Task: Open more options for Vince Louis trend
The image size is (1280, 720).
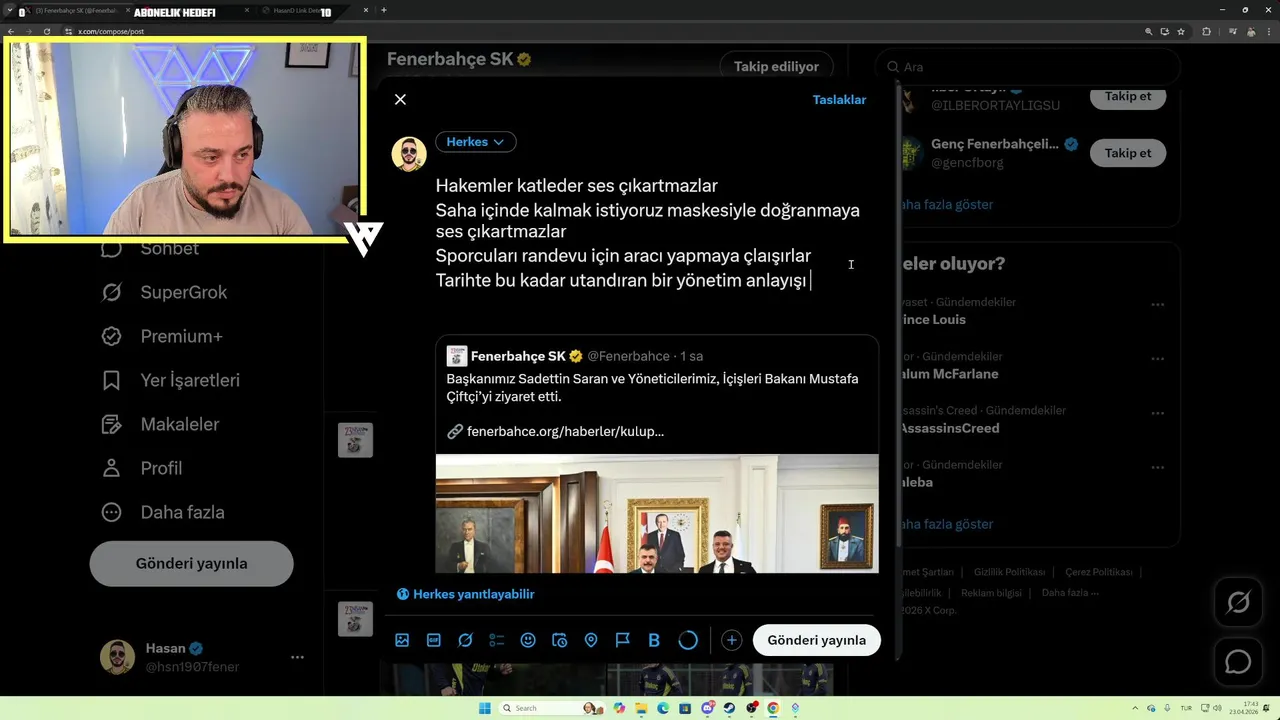Action: (x=1157, y=304)
